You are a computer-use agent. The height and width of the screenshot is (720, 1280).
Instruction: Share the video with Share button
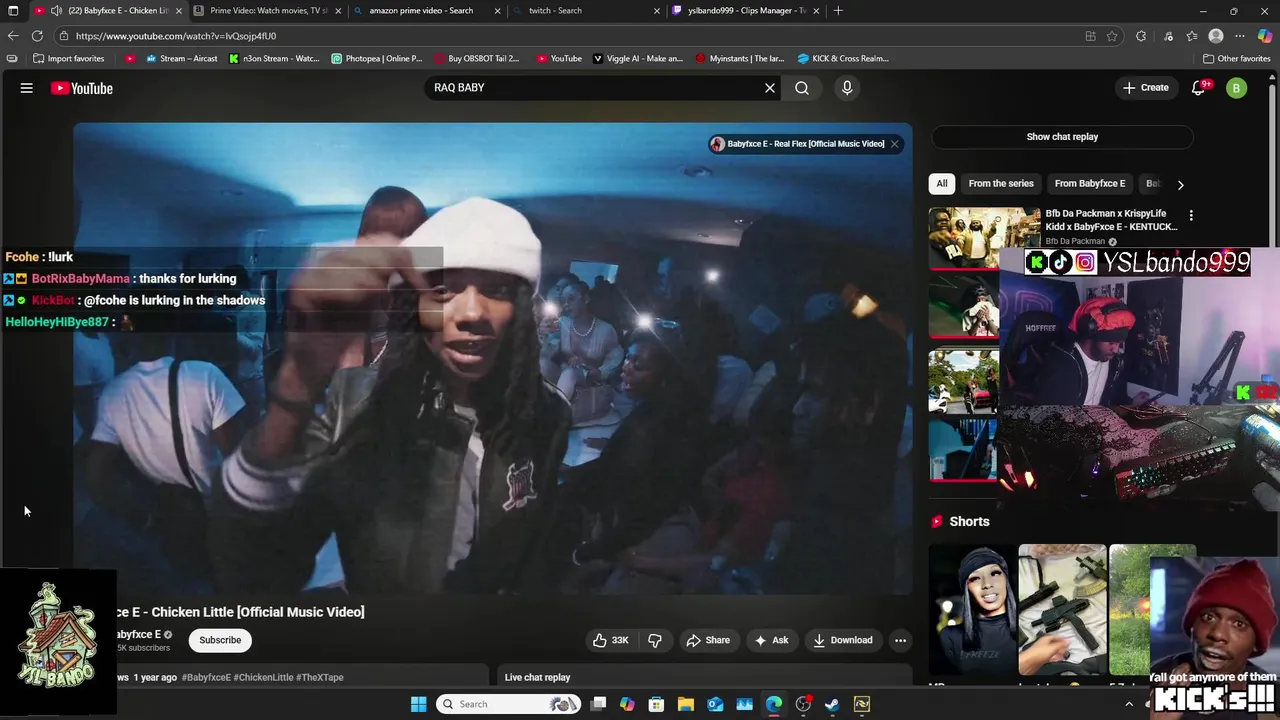[x=707, y=640]
